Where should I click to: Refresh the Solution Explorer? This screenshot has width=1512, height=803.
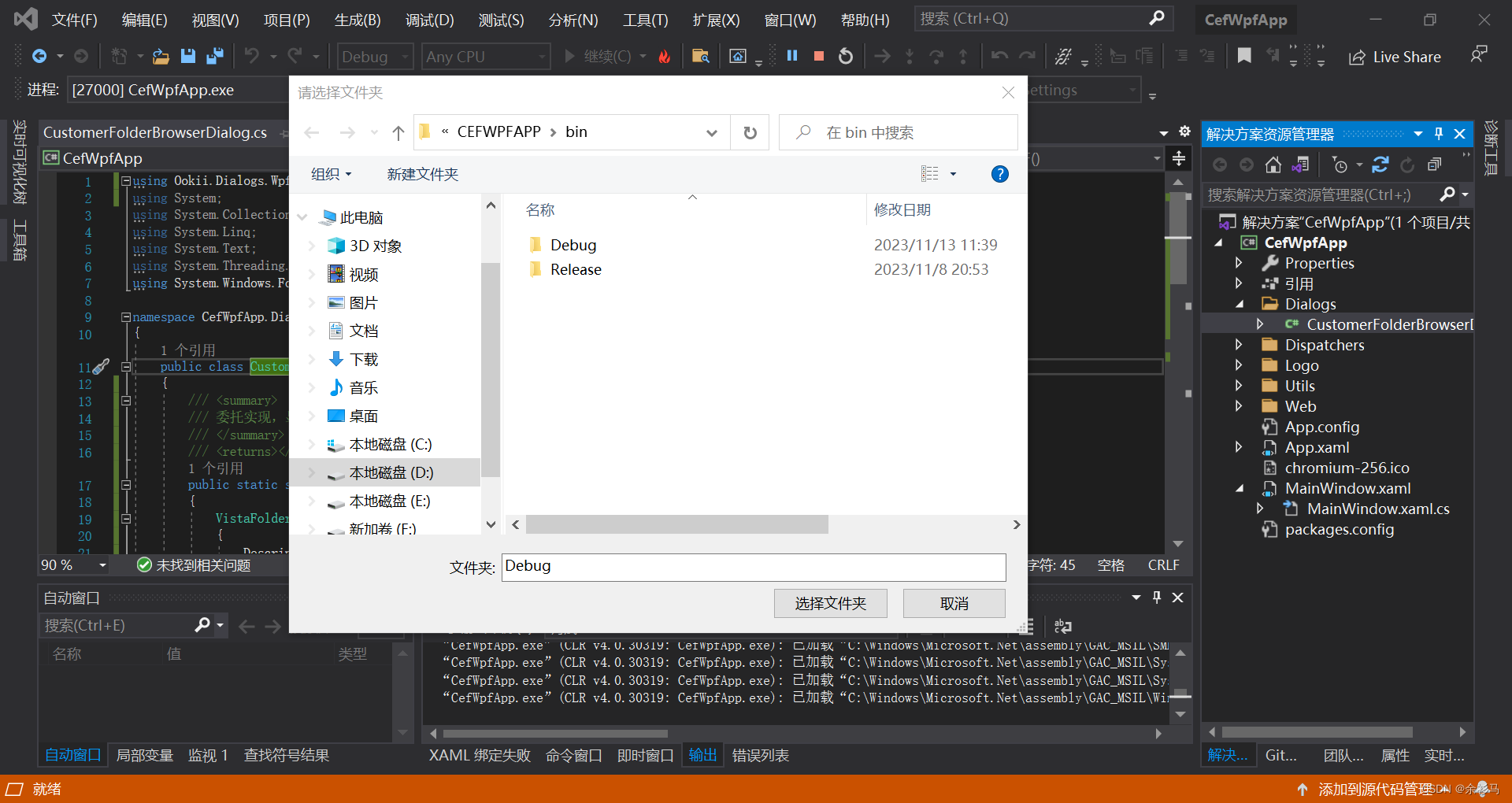(1380, 165)
